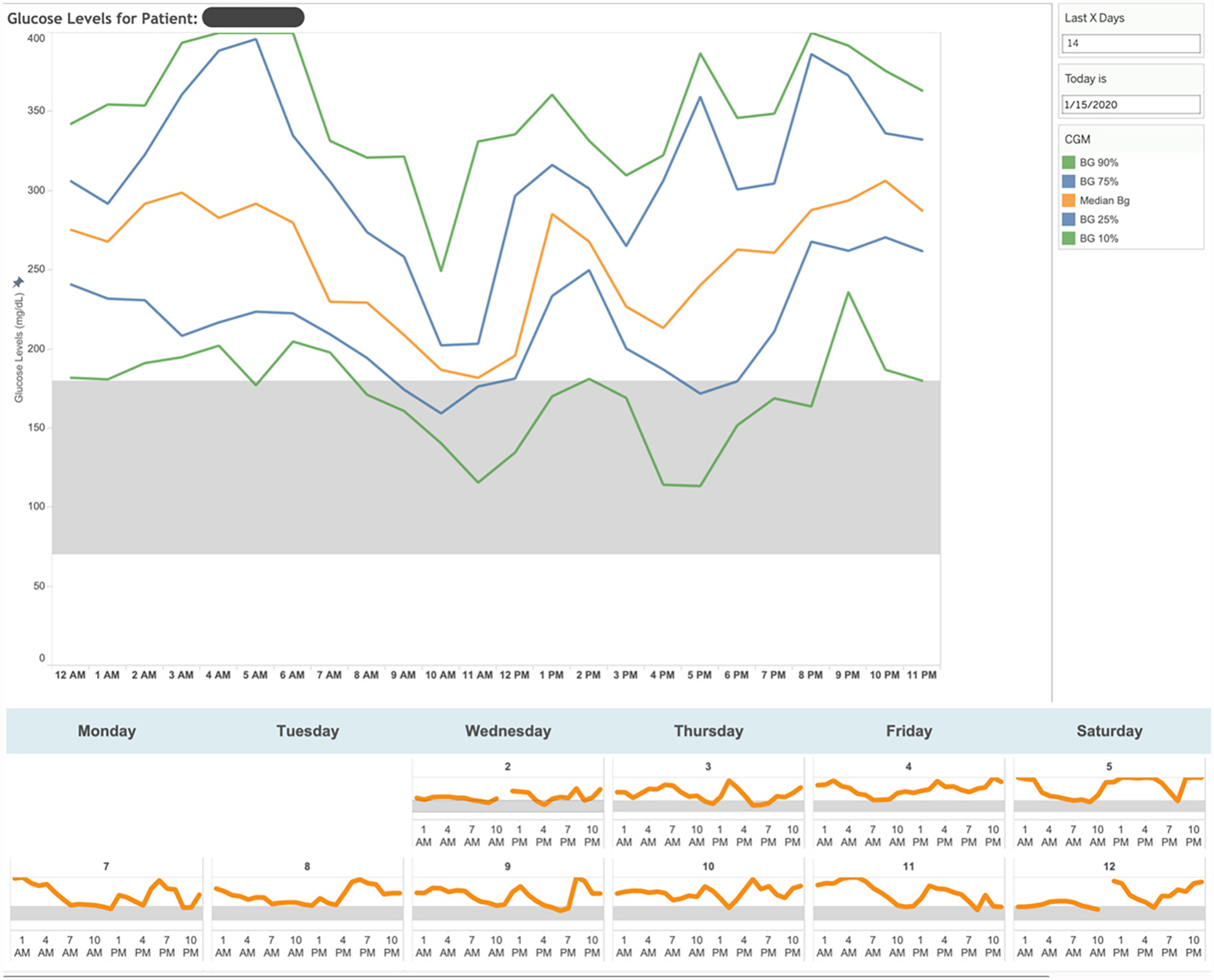Click the 10 AM x-axis label
This screenshot has height=980, width=1214.
pyautogui.click(x=441, y=675)
